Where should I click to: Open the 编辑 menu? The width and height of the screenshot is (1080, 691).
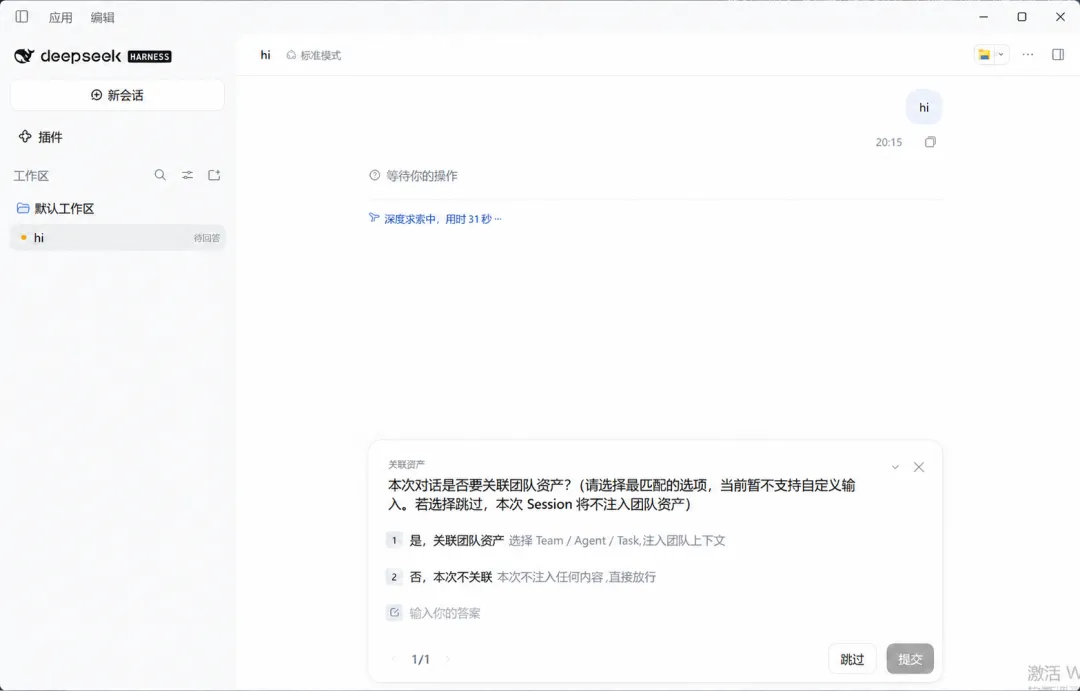pos(103,17)
